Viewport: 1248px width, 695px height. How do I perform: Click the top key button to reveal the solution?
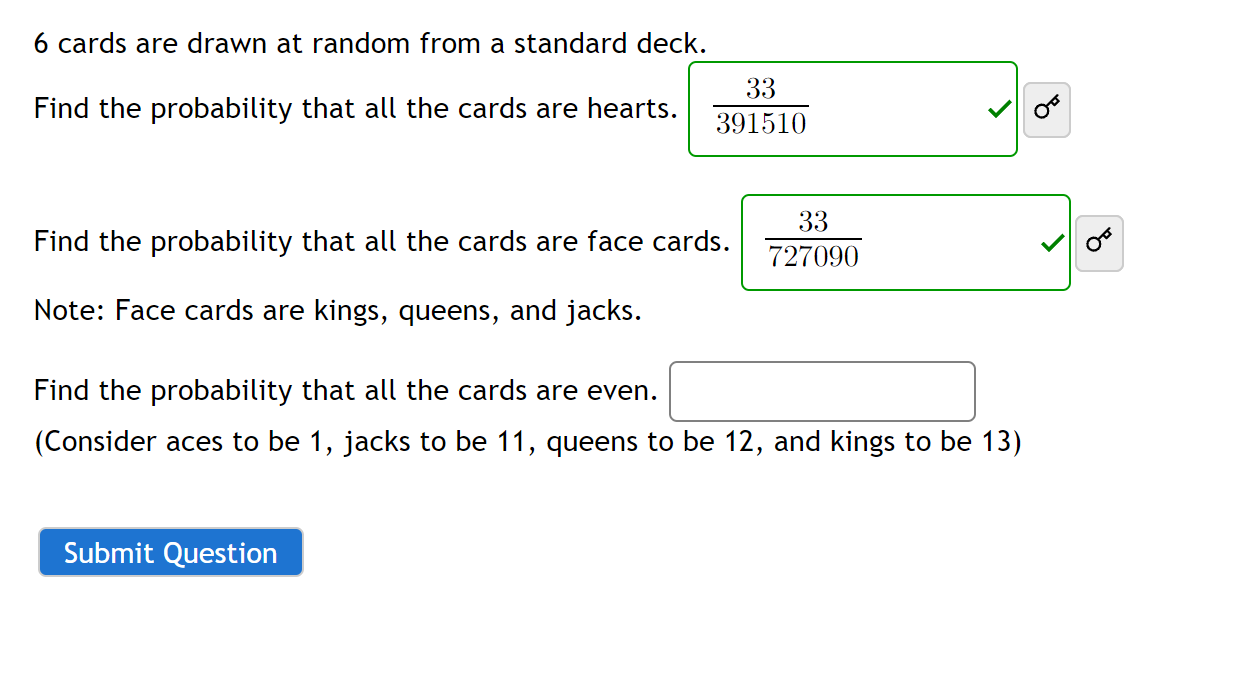pyautogui.click(x=1046, y=109)
